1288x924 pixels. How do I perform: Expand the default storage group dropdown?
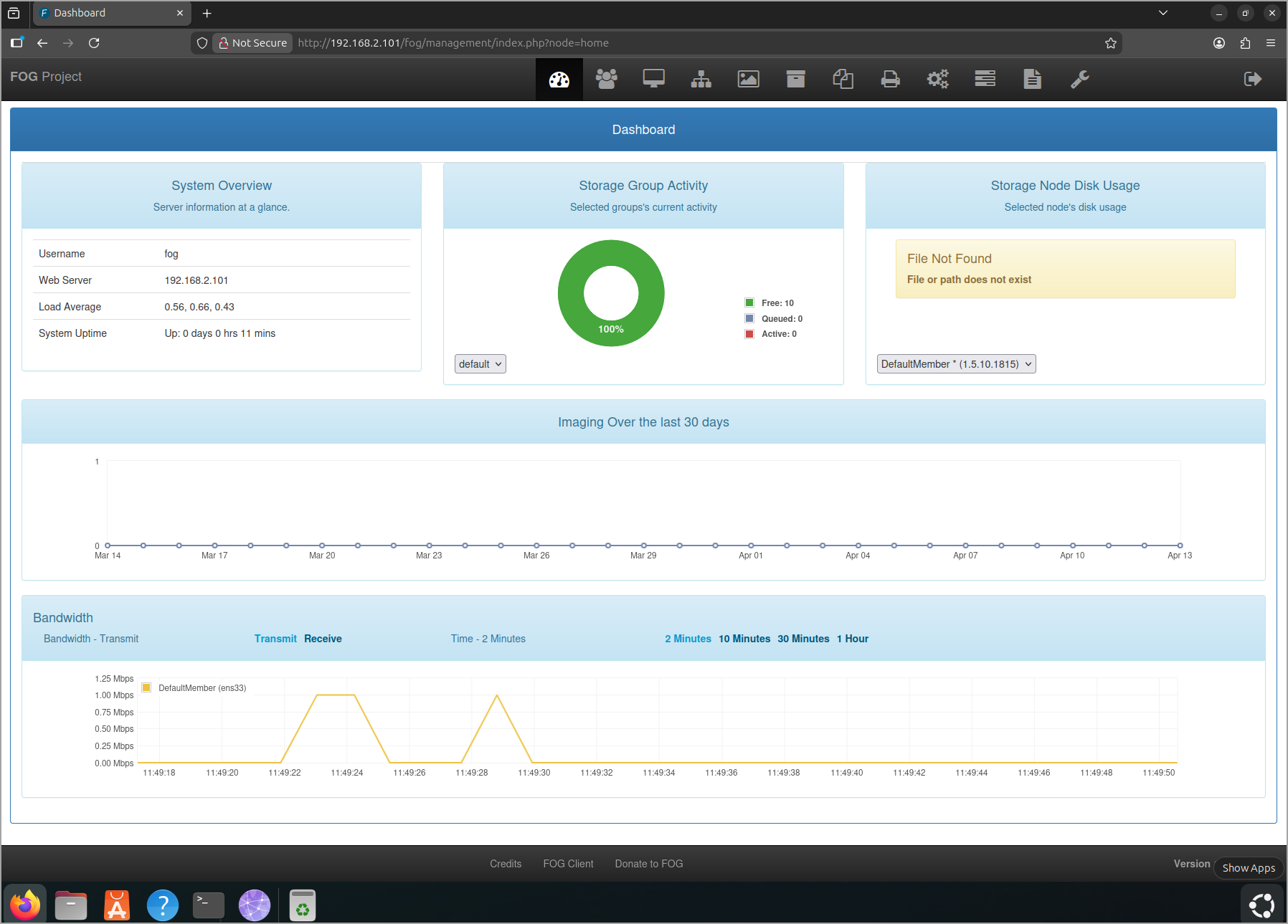[x=480, y=364]
